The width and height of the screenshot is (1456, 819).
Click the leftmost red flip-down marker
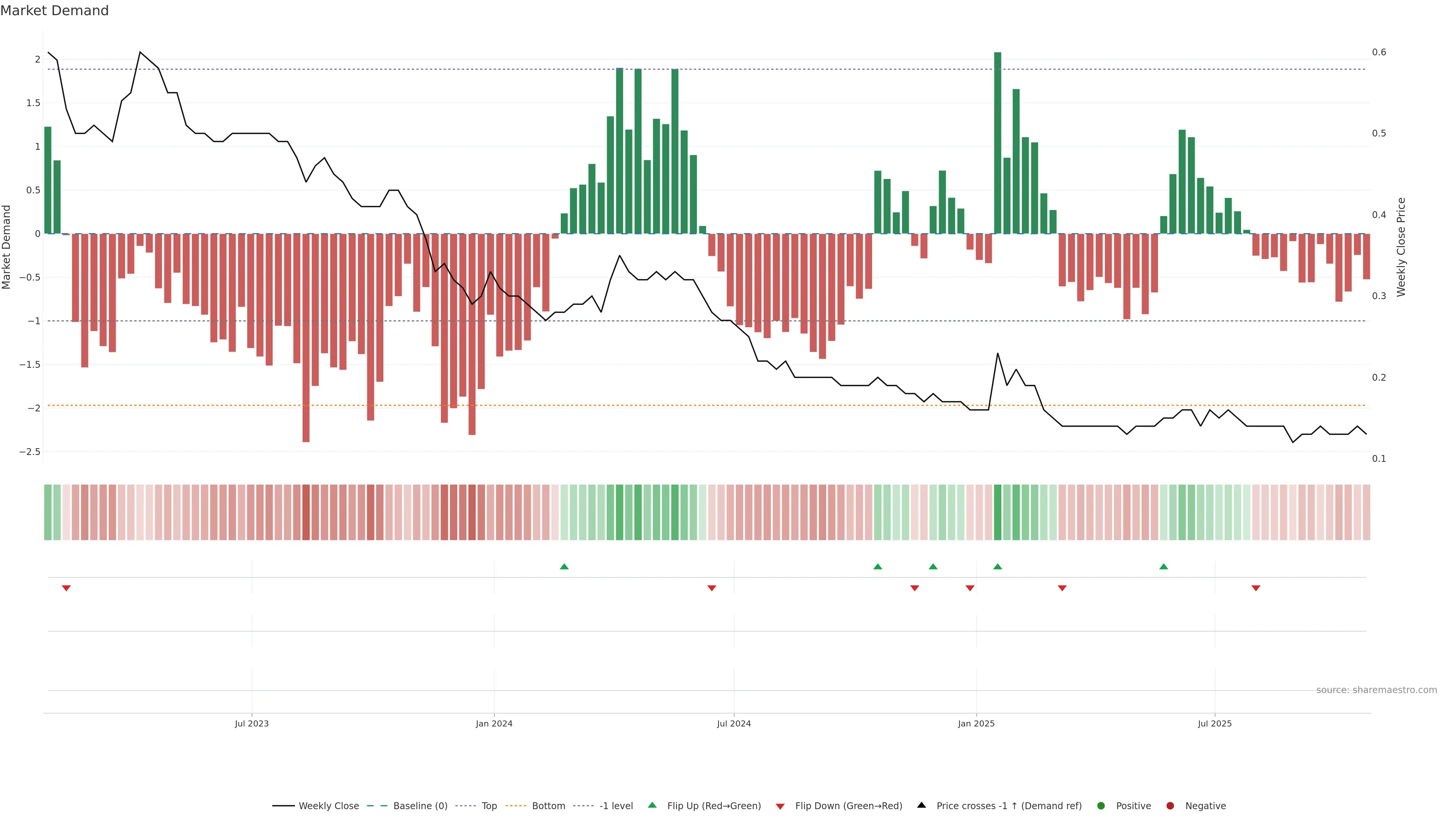tap(66, 588)
